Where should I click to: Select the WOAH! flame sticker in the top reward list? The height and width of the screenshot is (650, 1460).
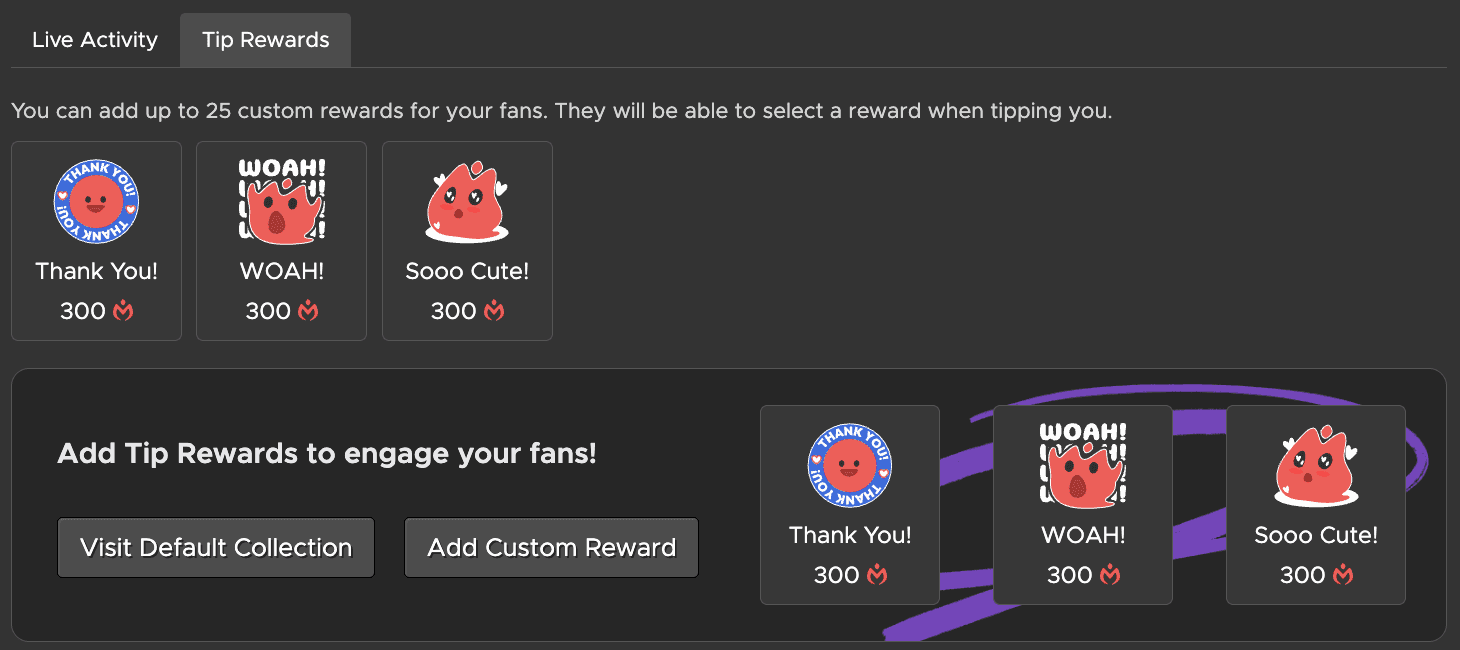[x=281, y=201]
